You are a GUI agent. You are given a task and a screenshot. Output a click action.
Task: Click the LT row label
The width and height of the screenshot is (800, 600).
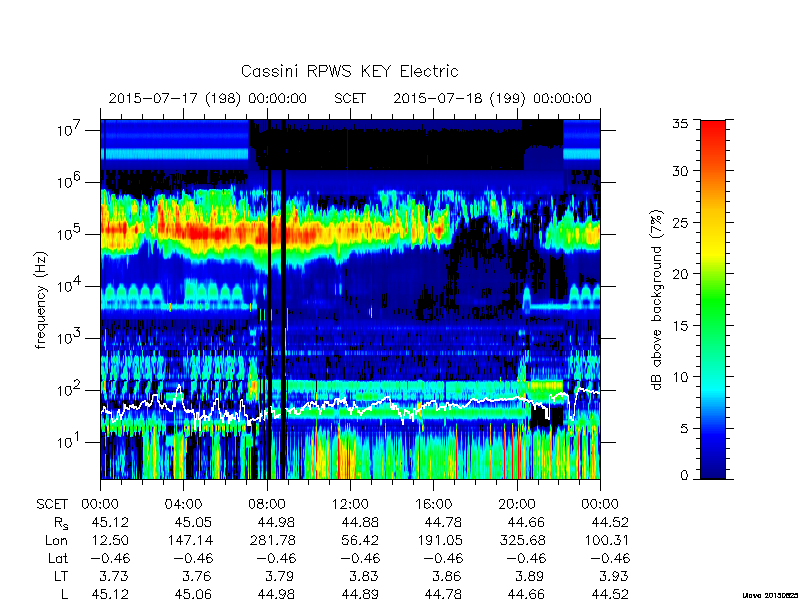61,576
